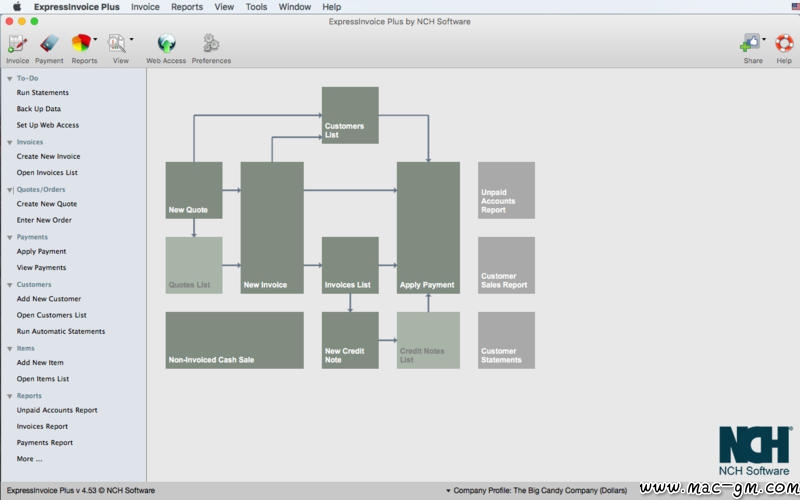Click Invoices Report link
The width and height of the screenshot is (800, 500).
42,426
